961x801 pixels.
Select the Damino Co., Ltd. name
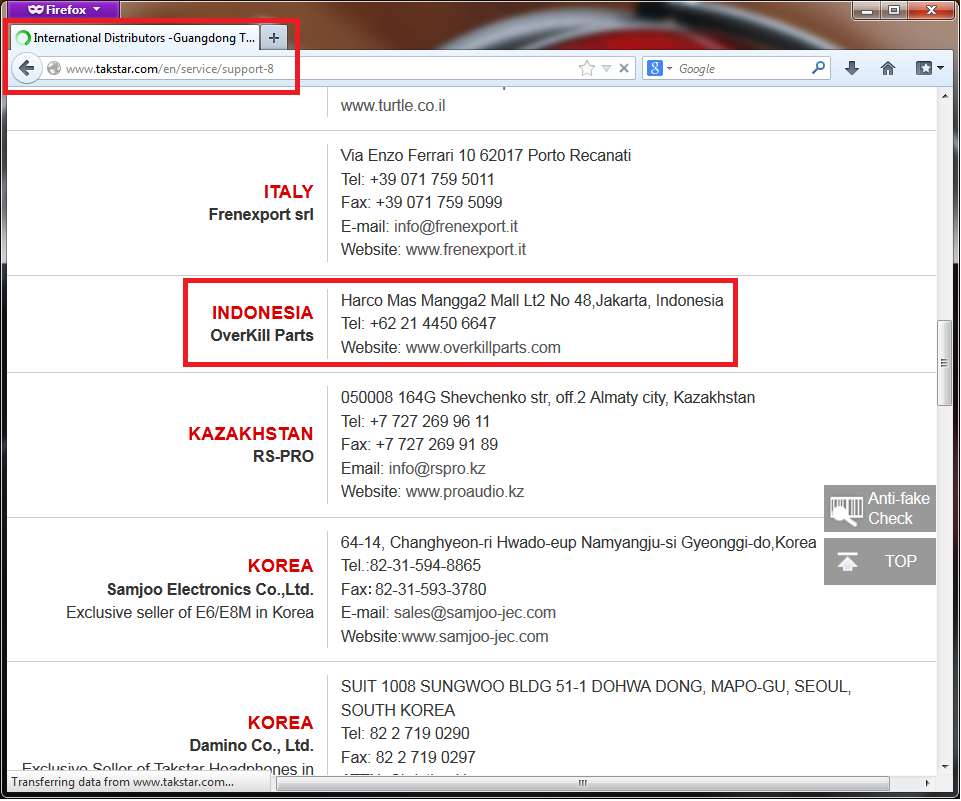tap(251, 745)
